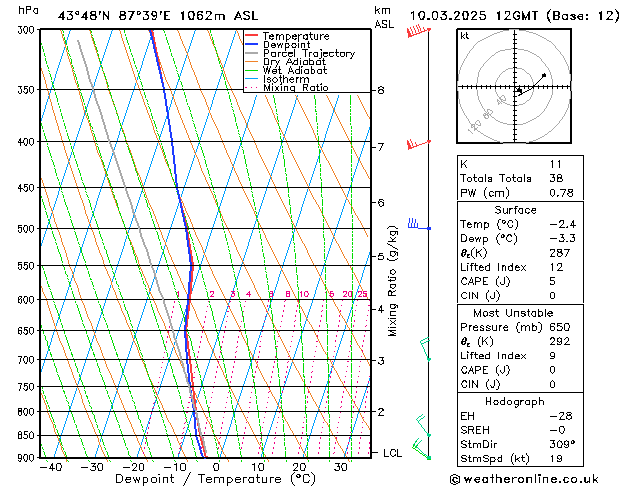Image resolution: width=629 pixels, height=486 pixels.
Task: Click the mixing ratio 10 label
Action: point(304,294)
